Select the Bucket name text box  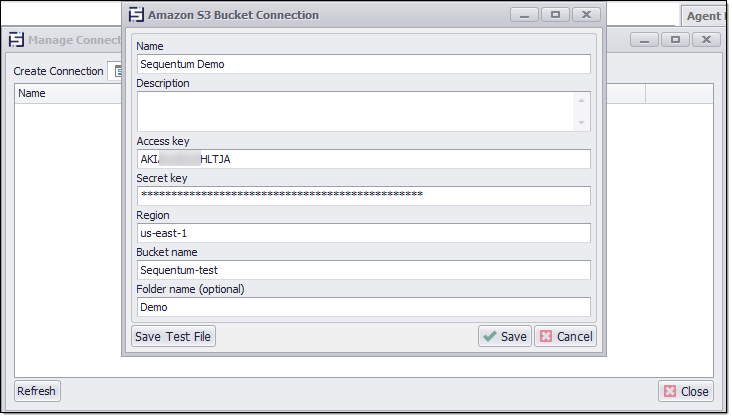point(364,270)
